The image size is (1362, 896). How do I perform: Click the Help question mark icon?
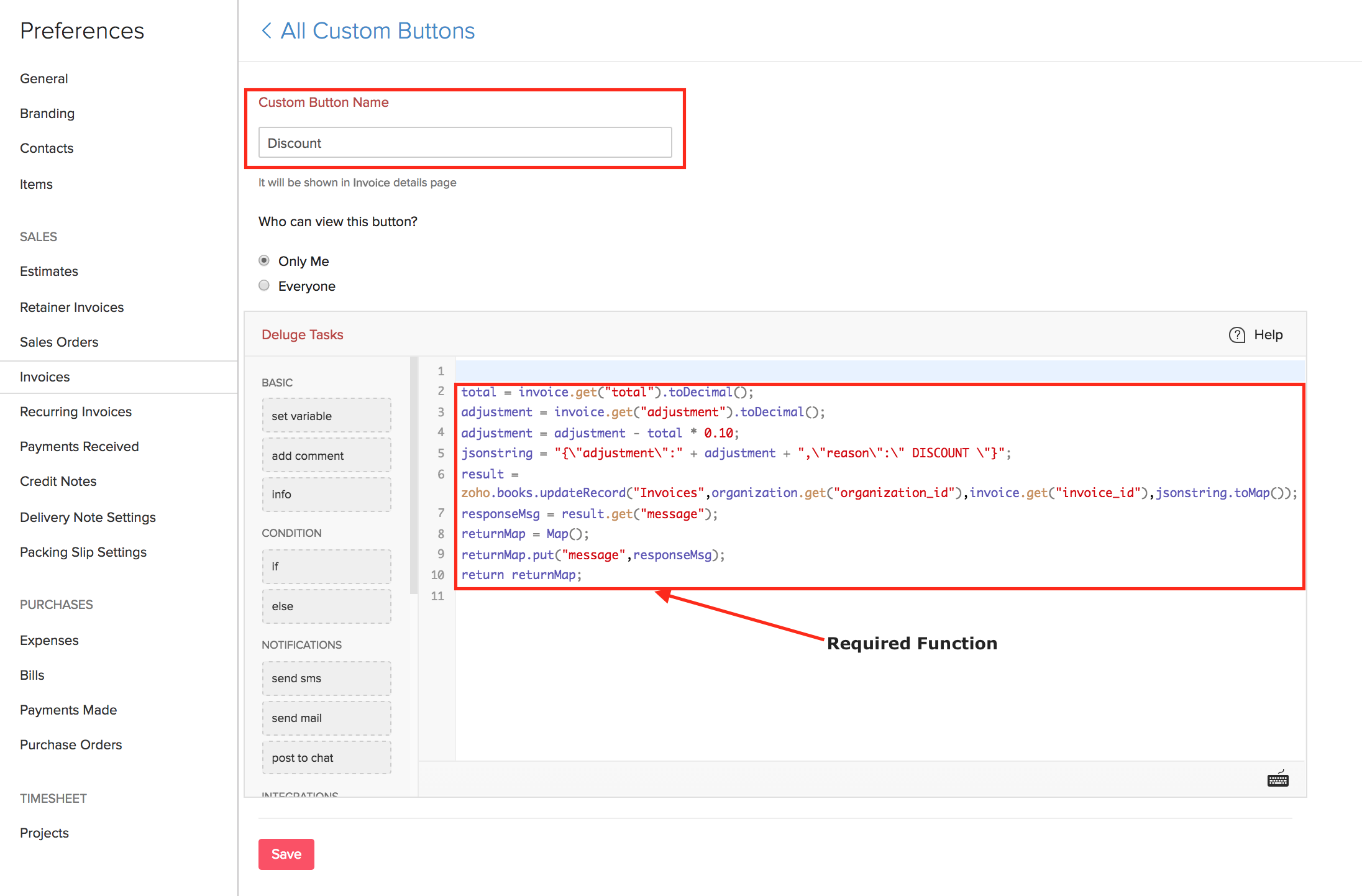pyautogui.click(x=1236, y=335)
